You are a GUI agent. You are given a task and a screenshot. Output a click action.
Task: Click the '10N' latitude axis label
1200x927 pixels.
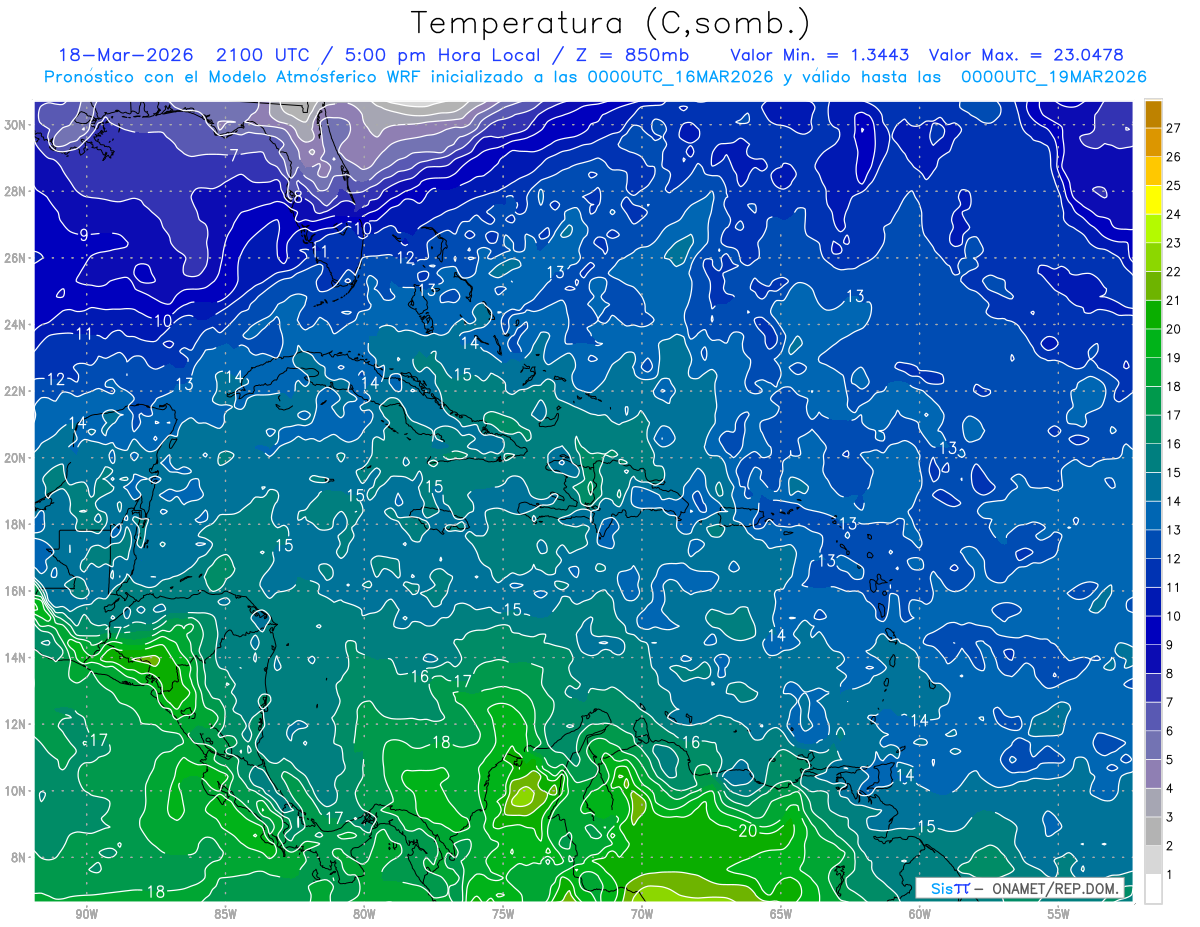pos(17,791)
